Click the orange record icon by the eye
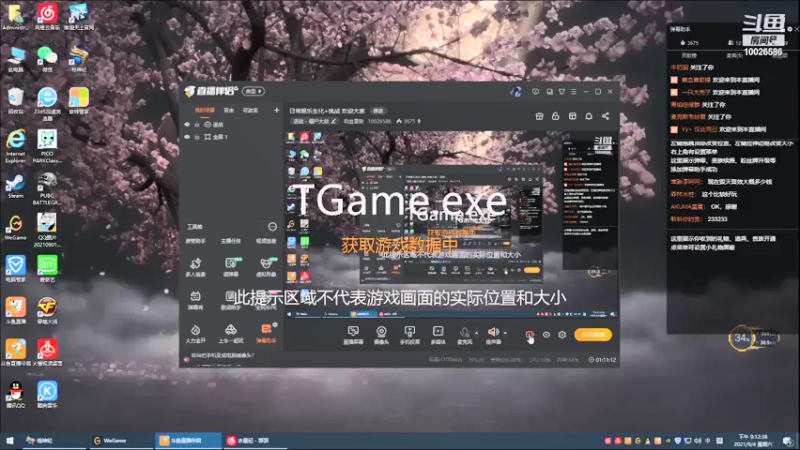800x450 pixels. click(x=530, y=335)
